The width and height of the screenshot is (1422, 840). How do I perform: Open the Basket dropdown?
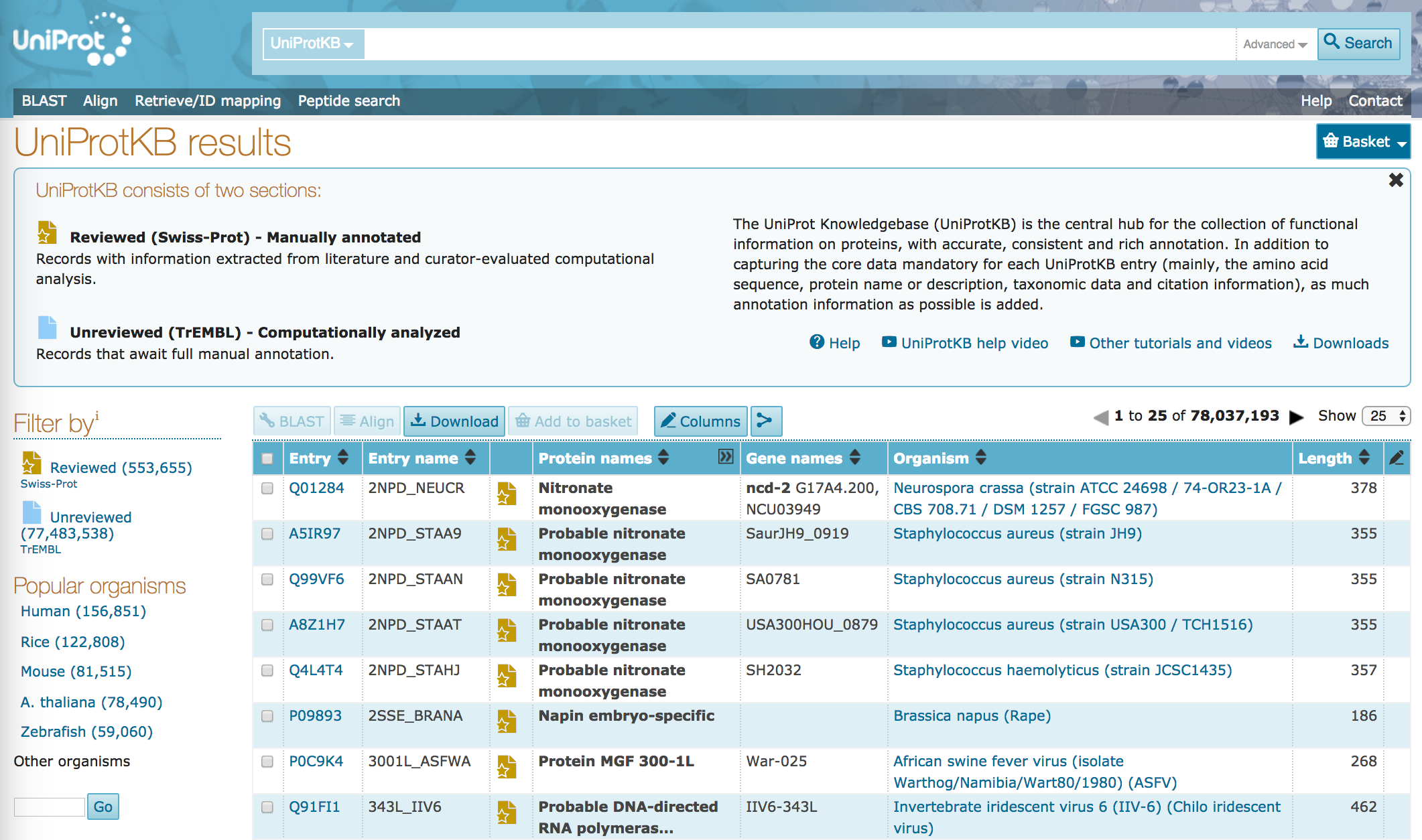point(1363,141)
